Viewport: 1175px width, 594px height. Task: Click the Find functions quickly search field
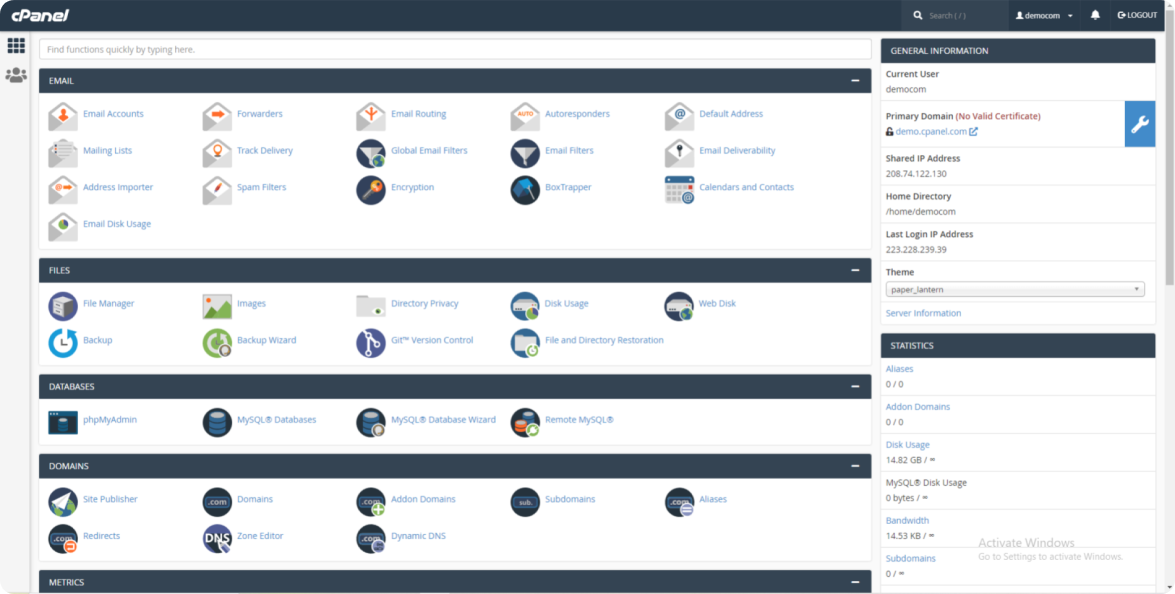click(455, 49)
